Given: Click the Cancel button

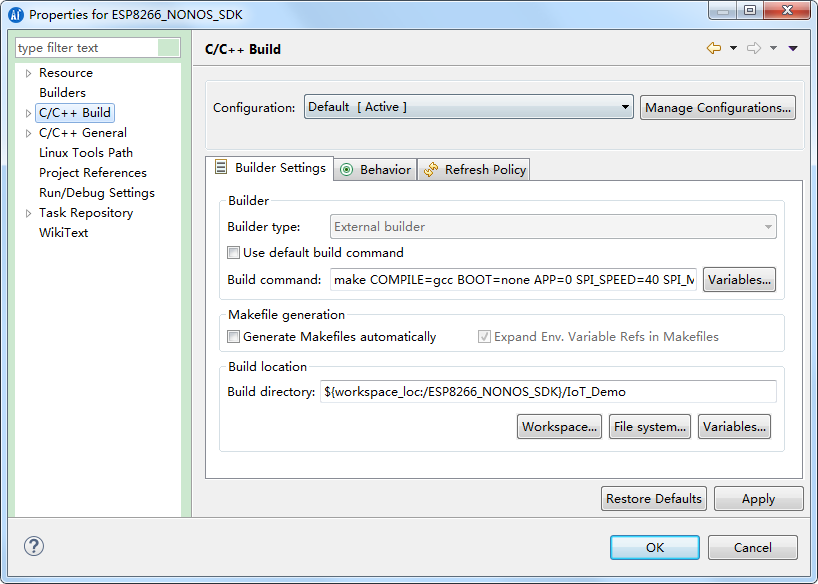Looking at the screenshot, I should pos(752,547).
